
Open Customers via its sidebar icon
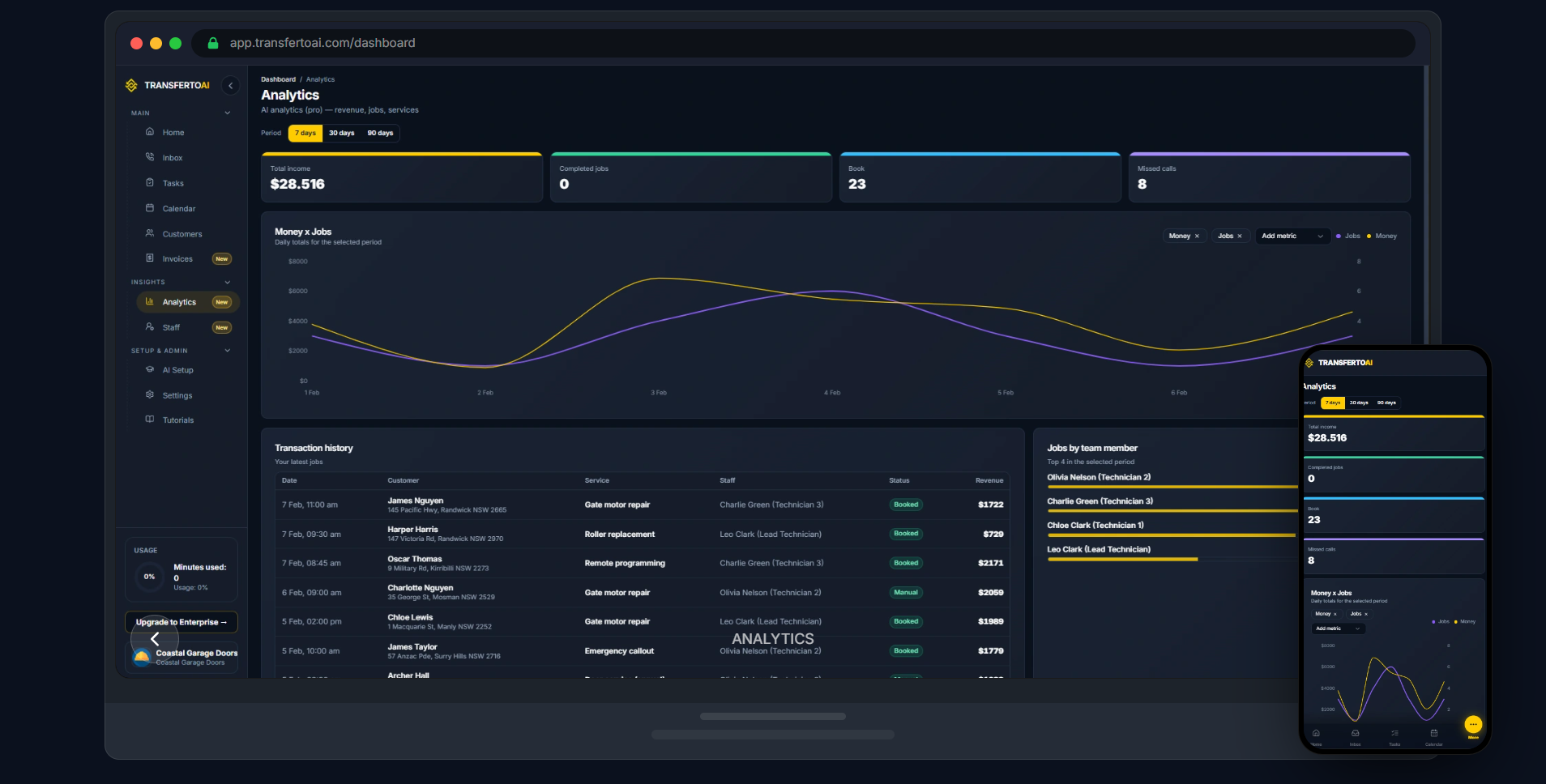pyautogui.click(x=151, y=233)
